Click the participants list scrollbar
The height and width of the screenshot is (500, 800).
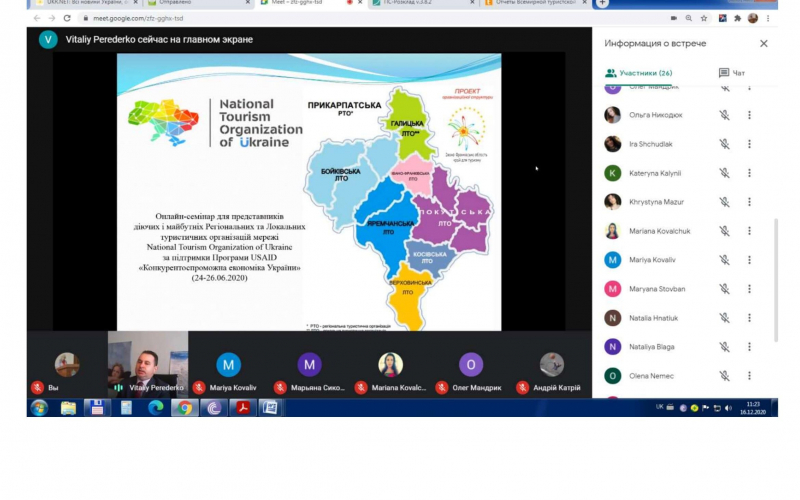click(776, 281)
